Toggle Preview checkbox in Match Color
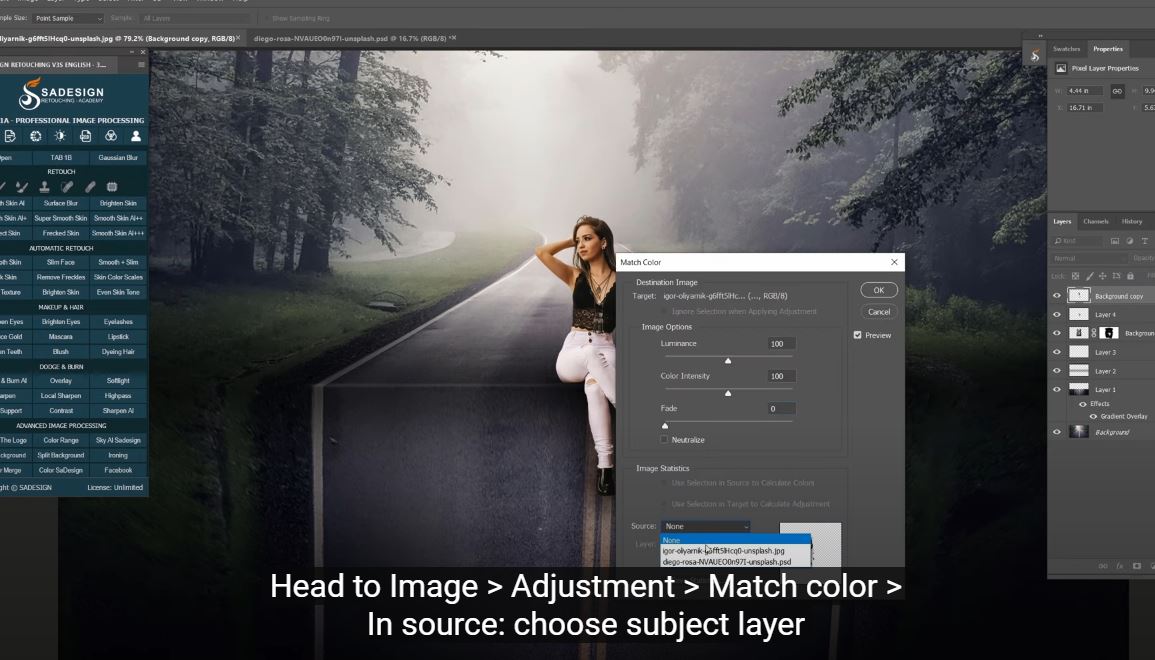The image size is (1155, 660). (857, 335)
